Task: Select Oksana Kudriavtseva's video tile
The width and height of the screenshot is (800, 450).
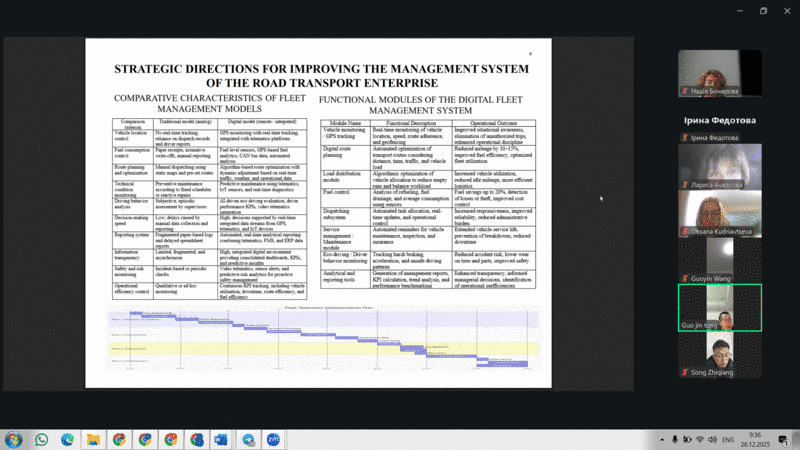Action: [719, 210]
